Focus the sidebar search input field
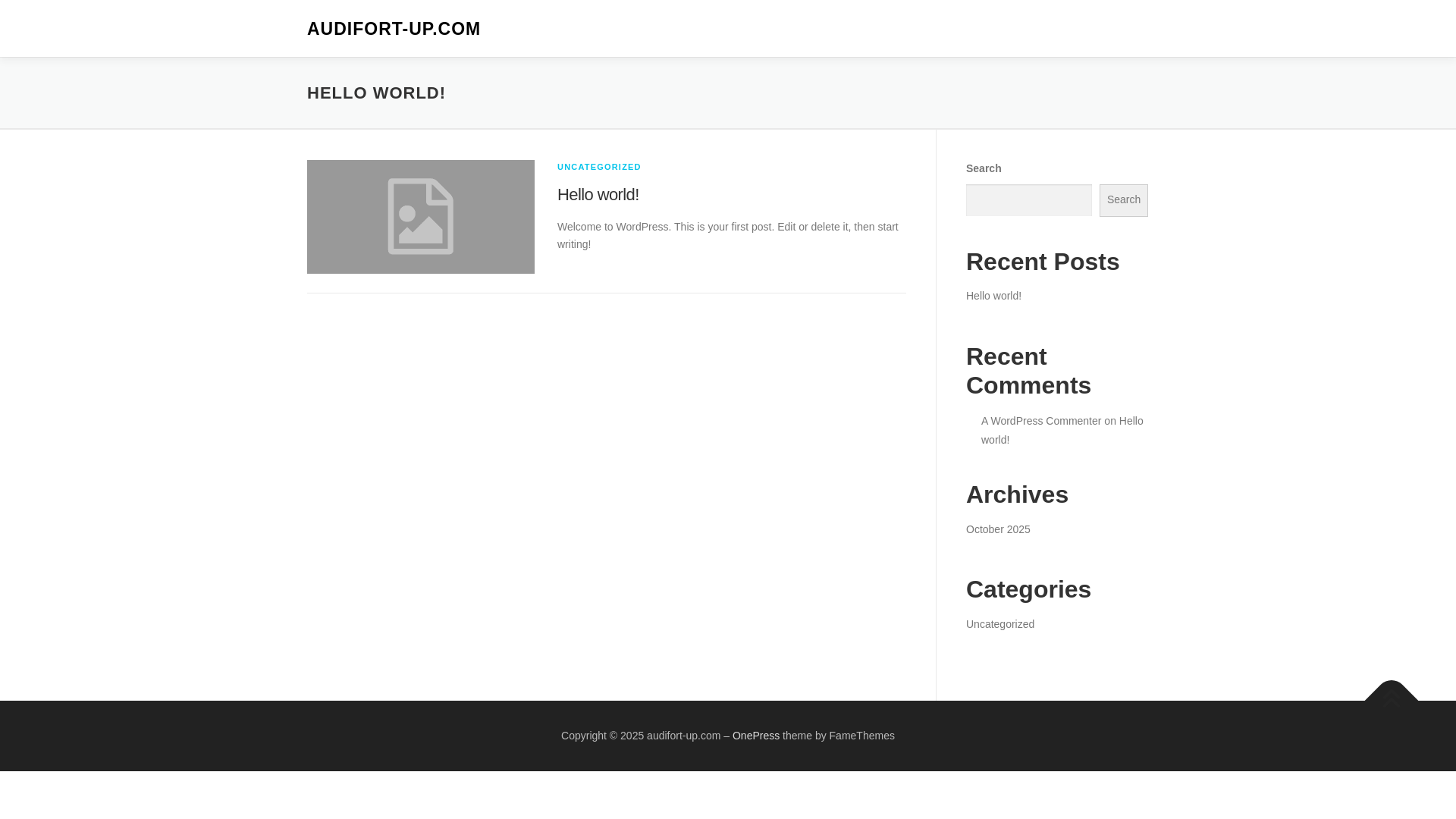The width and height of the screenshot is (1456, 819). click(1028, 200)
